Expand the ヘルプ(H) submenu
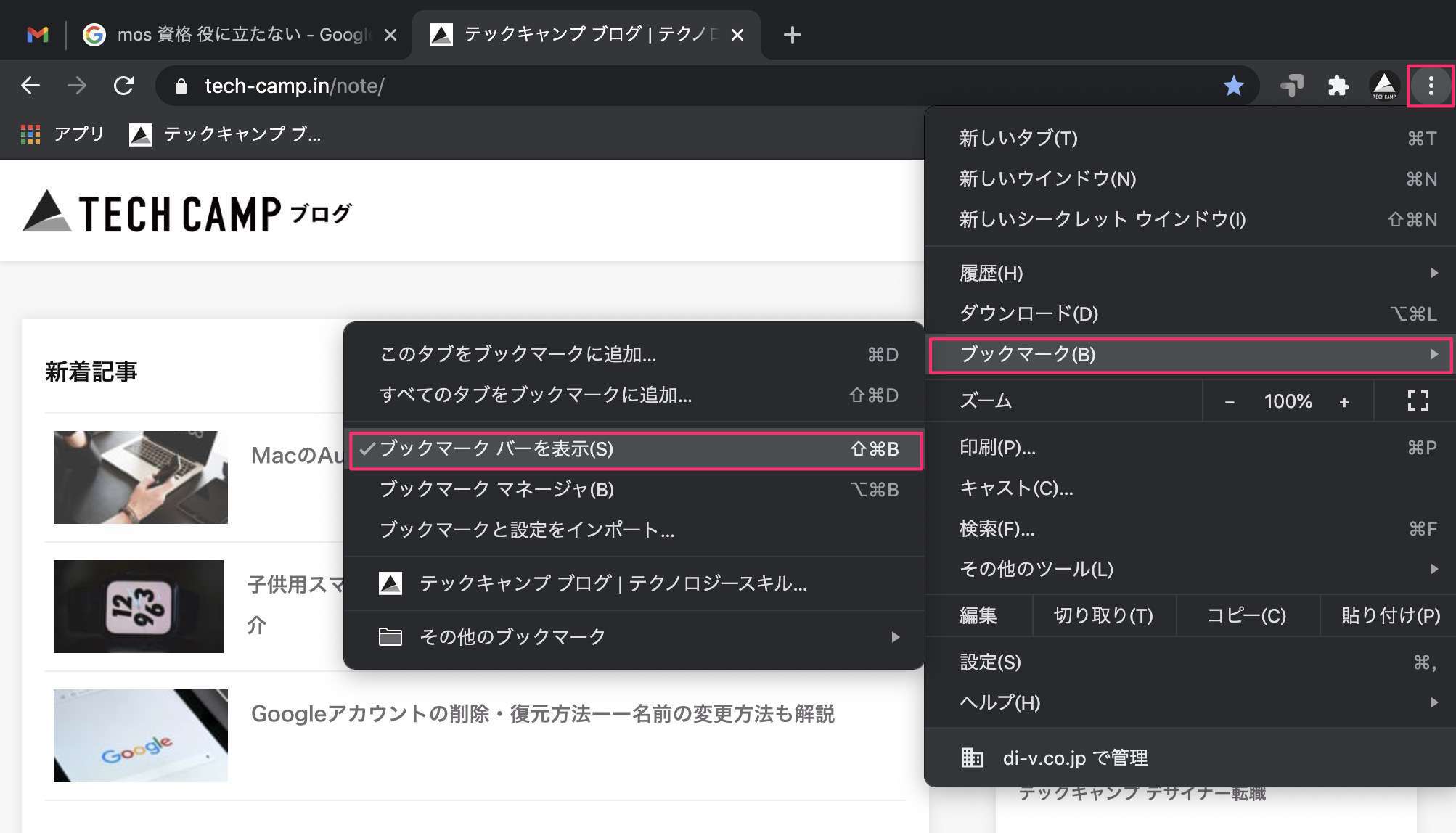 click(1190, 702)
